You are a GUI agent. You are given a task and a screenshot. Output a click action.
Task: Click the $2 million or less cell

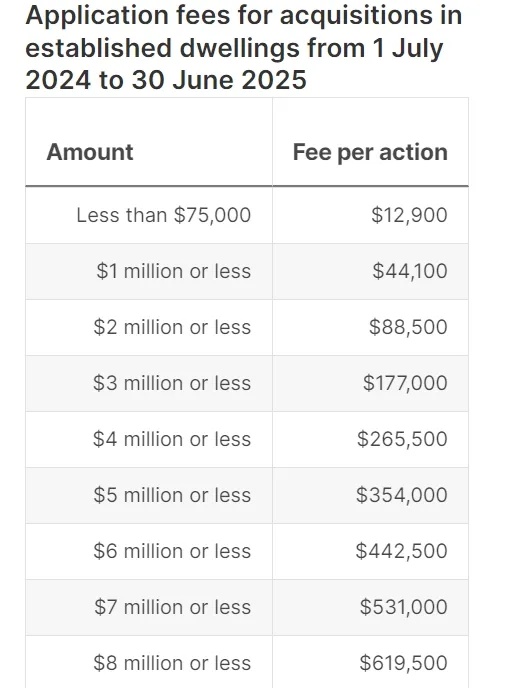click(149, 327)
